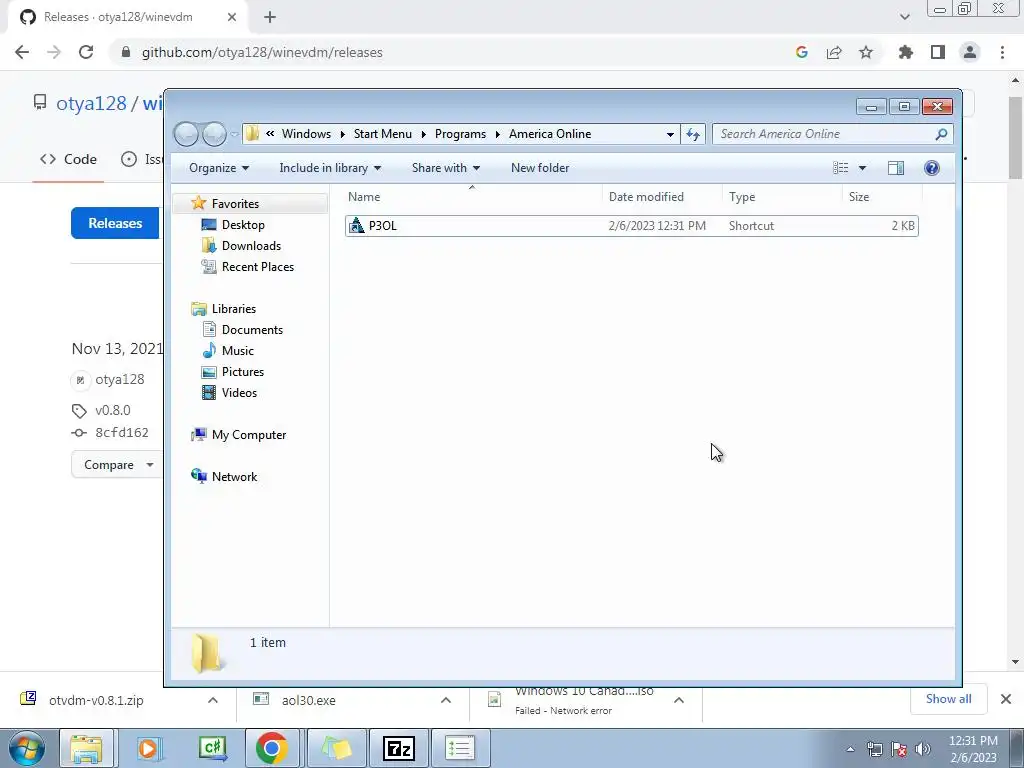The height and width of the screenshot is (768, 1024).
Task: Click the Explorer forward navigation button
Action: (214, 135)
